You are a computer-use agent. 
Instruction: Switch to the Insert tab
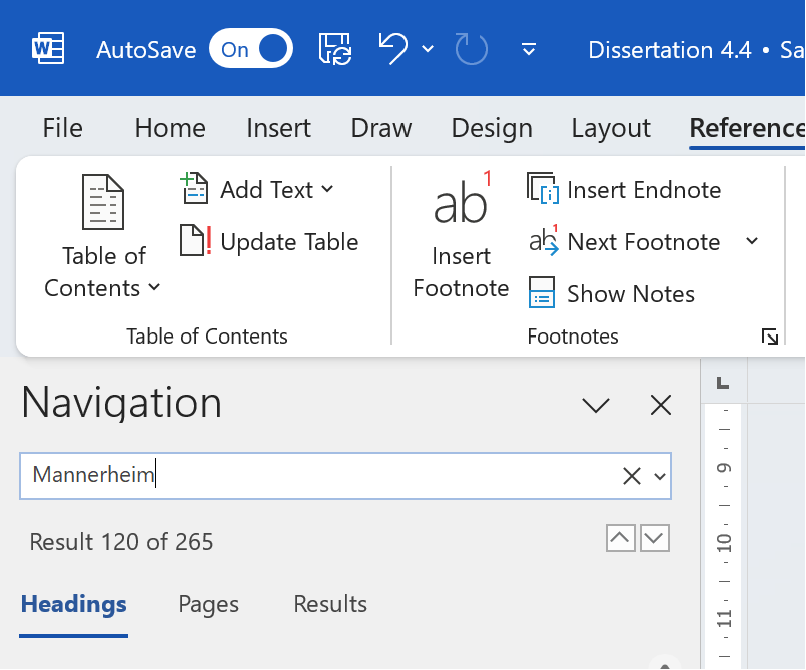click(x=278, y=128)
